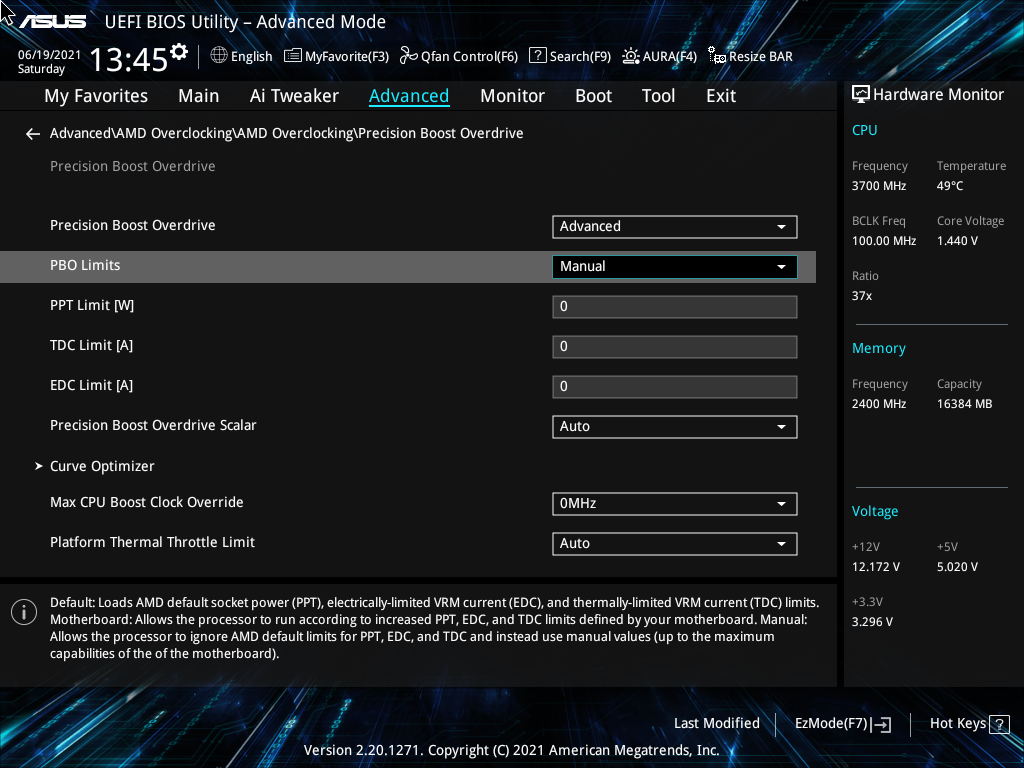Viewport: 1024px width, 768px height.
Task: Click the Voltage heading in Hardware Monitor
Action: [874, 511]
